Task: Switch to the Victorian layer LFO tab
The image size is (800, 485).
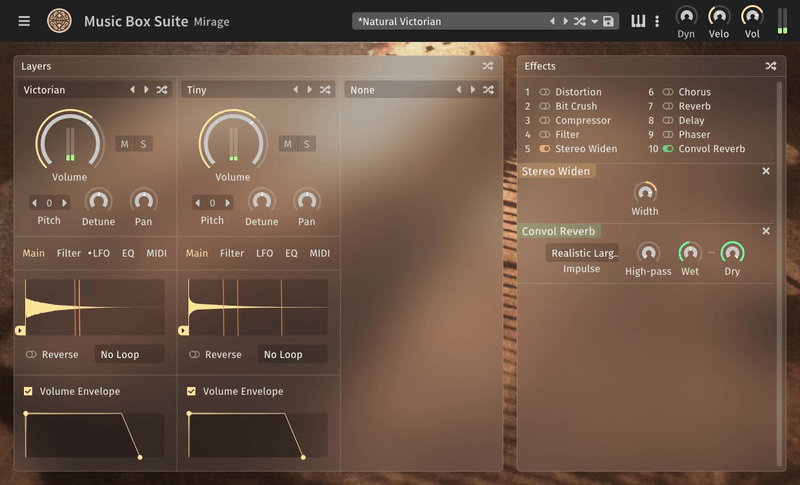Action: [x=101, y=253]
